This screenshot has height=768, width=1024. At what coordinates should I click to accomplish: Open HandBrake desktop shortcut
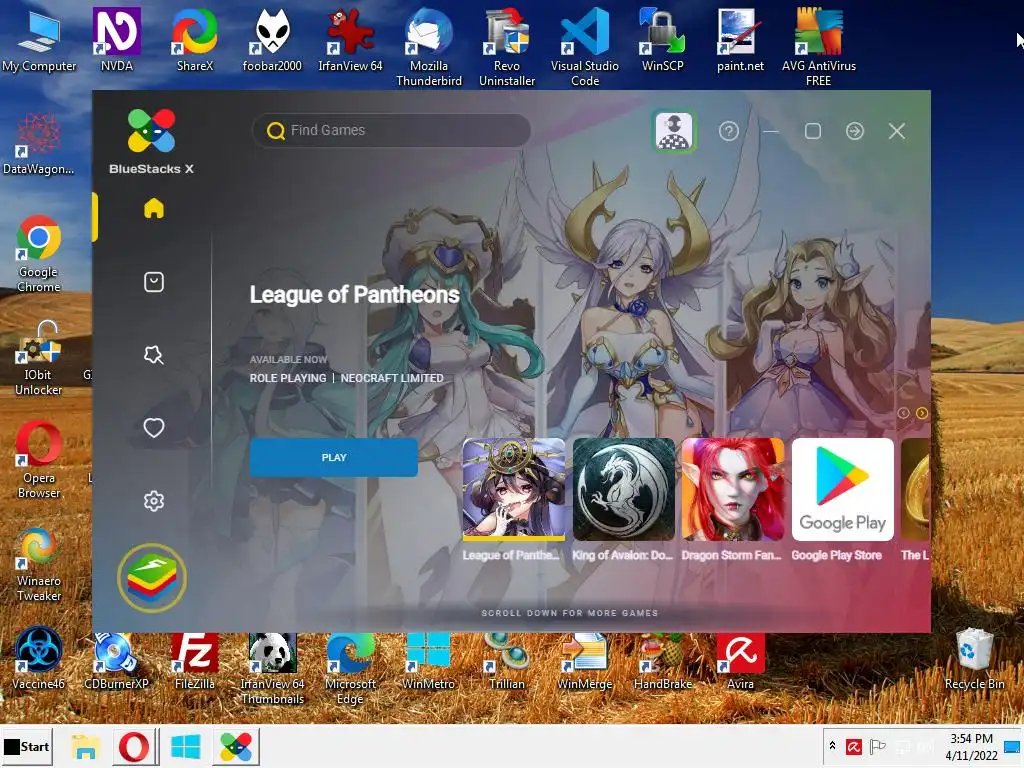click(662, 660)
